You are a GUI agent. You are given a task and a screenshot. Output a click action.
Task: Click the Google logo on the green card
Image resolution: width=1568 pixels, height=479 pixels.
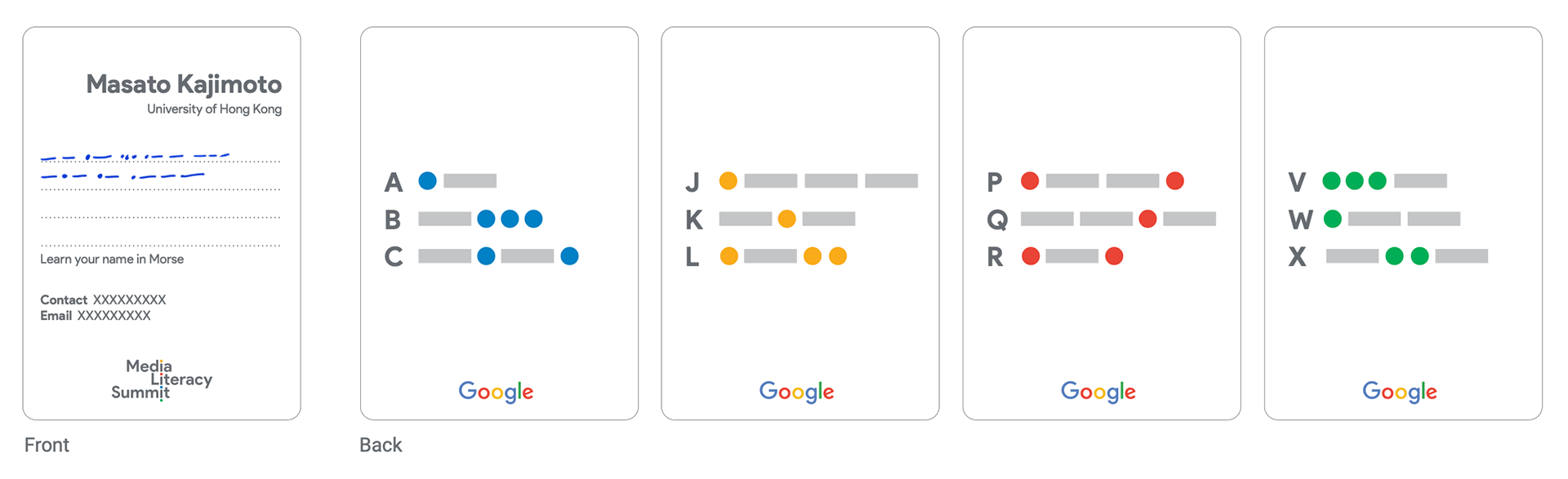point(1399,392)
